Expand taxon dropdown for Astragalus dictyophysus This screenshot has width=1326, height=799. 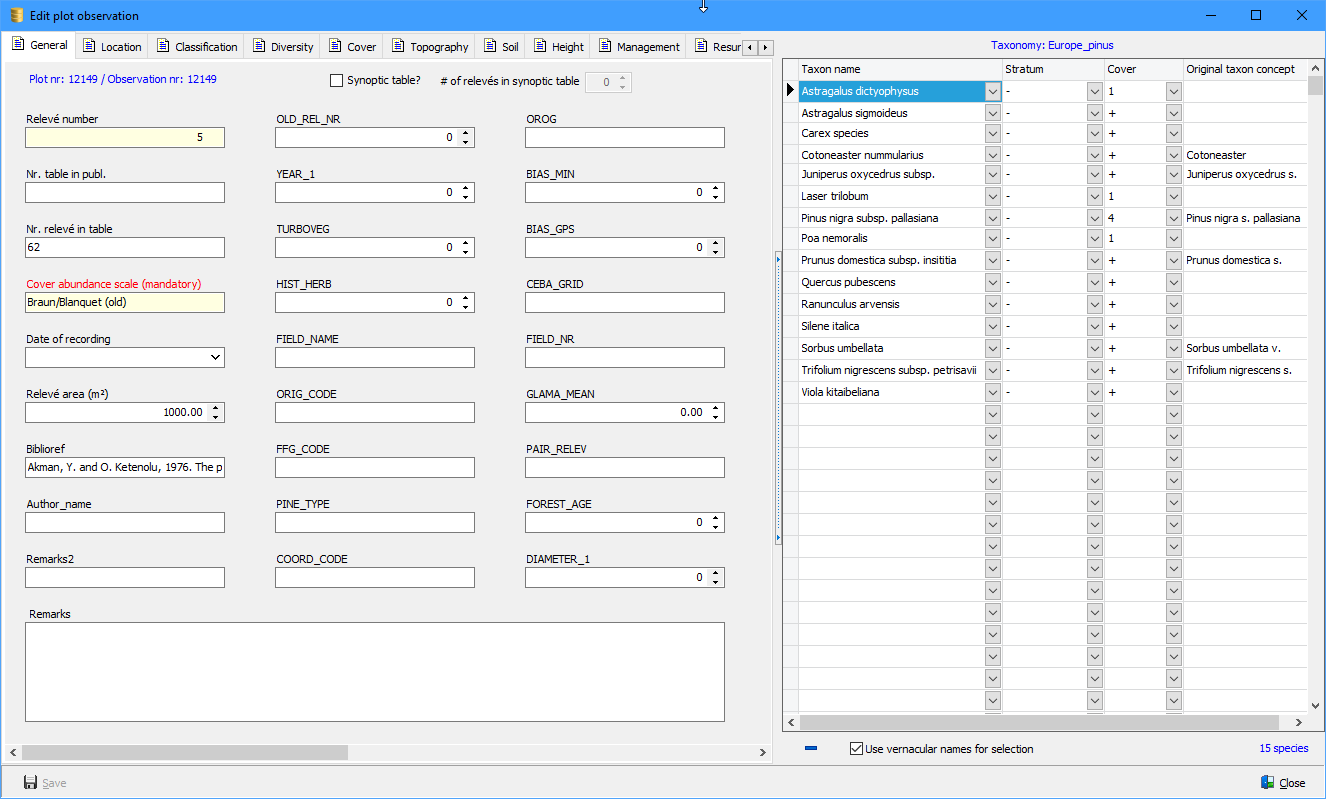[992, 92]
